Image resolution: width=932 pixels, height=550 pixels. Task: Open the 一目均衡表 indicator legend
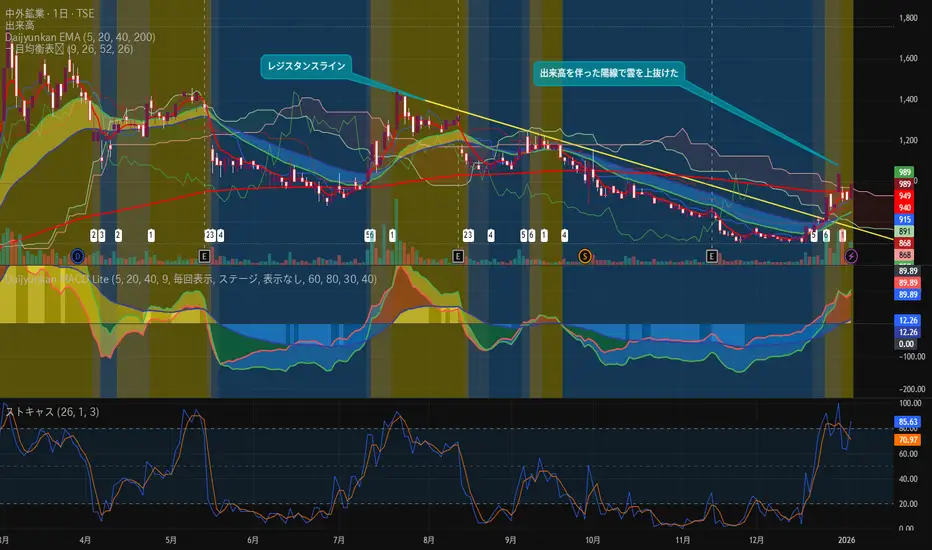tap(69, 49)
